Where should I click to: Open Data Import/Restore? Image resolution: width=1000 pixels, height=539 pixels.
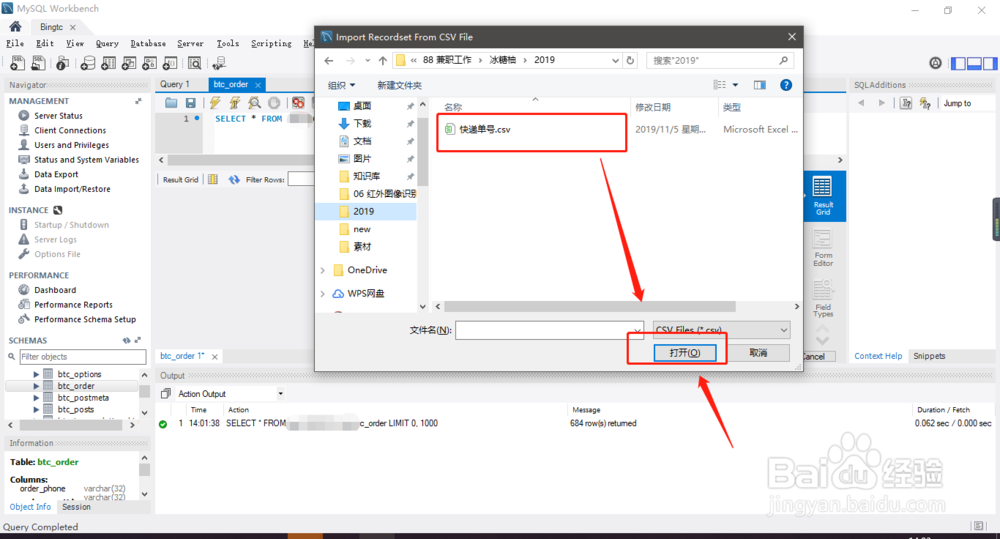coord(72,189)
